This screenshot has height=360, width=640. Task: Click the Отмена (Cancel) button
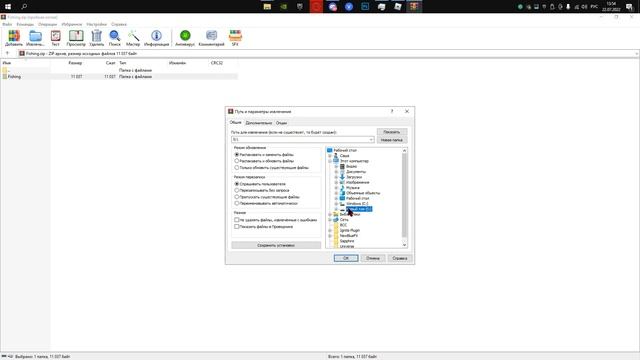pyautogui.click(x=373, y=258)
